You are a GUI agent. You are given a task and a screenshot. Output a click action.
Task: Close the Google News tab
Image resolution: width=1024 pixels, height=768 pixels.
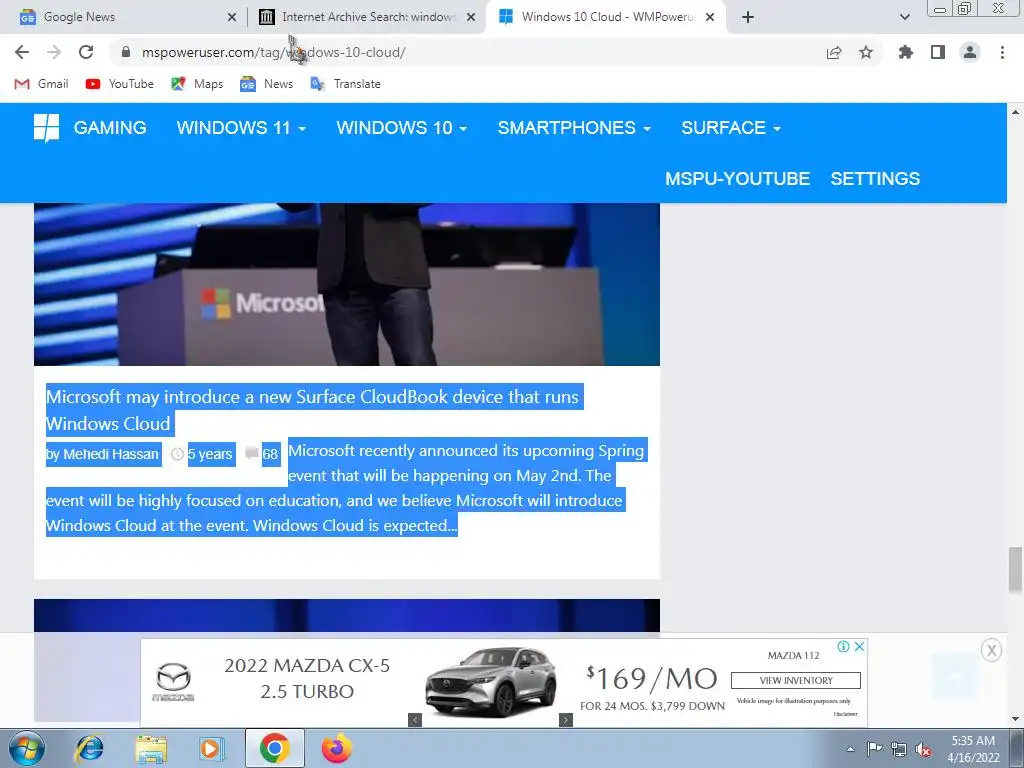click(x=232, y=17)
